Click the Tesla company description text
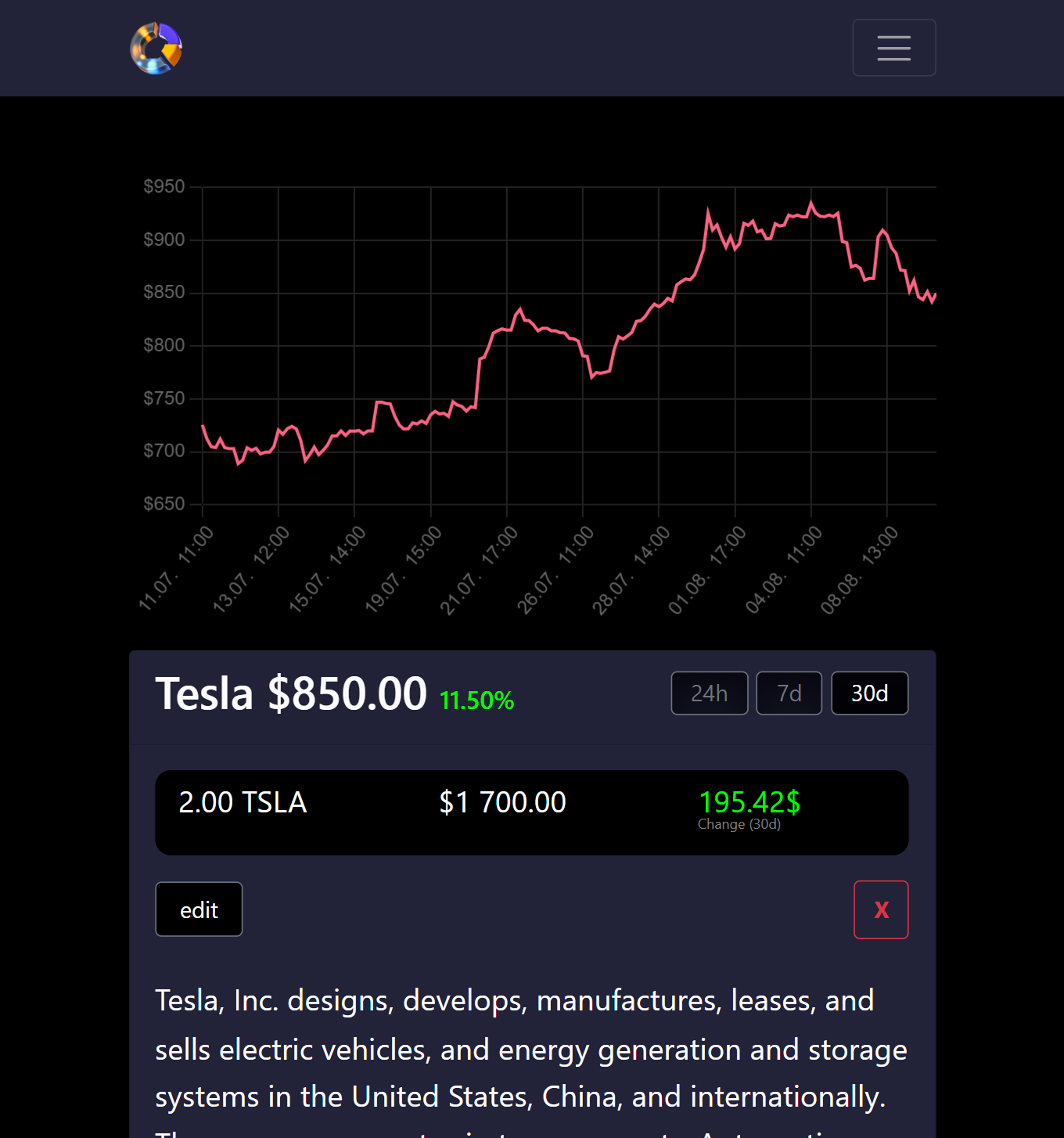The height and width of the screenshot is (1138, 1064). coord(530,1049)
